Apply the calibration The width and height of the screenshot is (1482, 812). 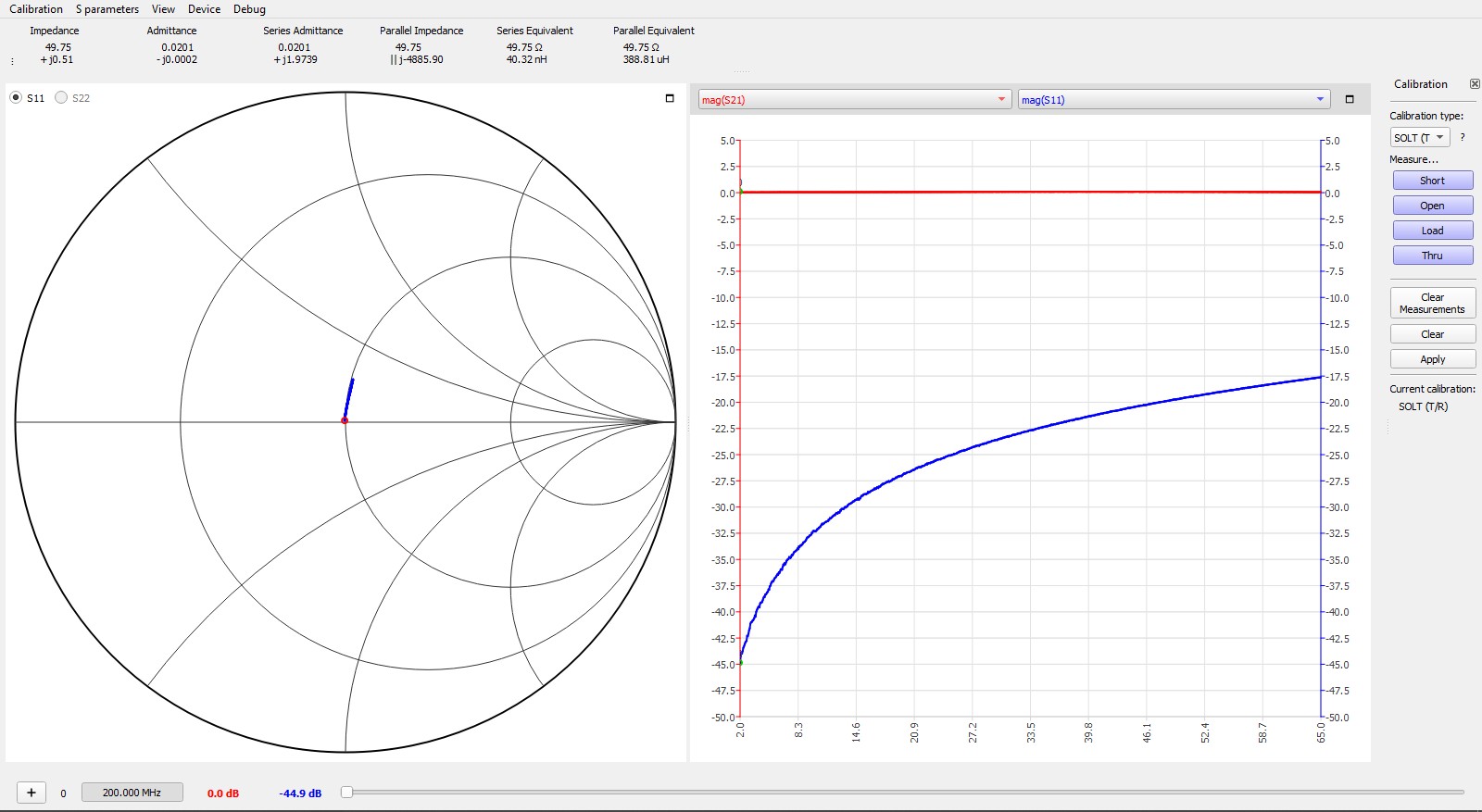[x=1433, y=359]
